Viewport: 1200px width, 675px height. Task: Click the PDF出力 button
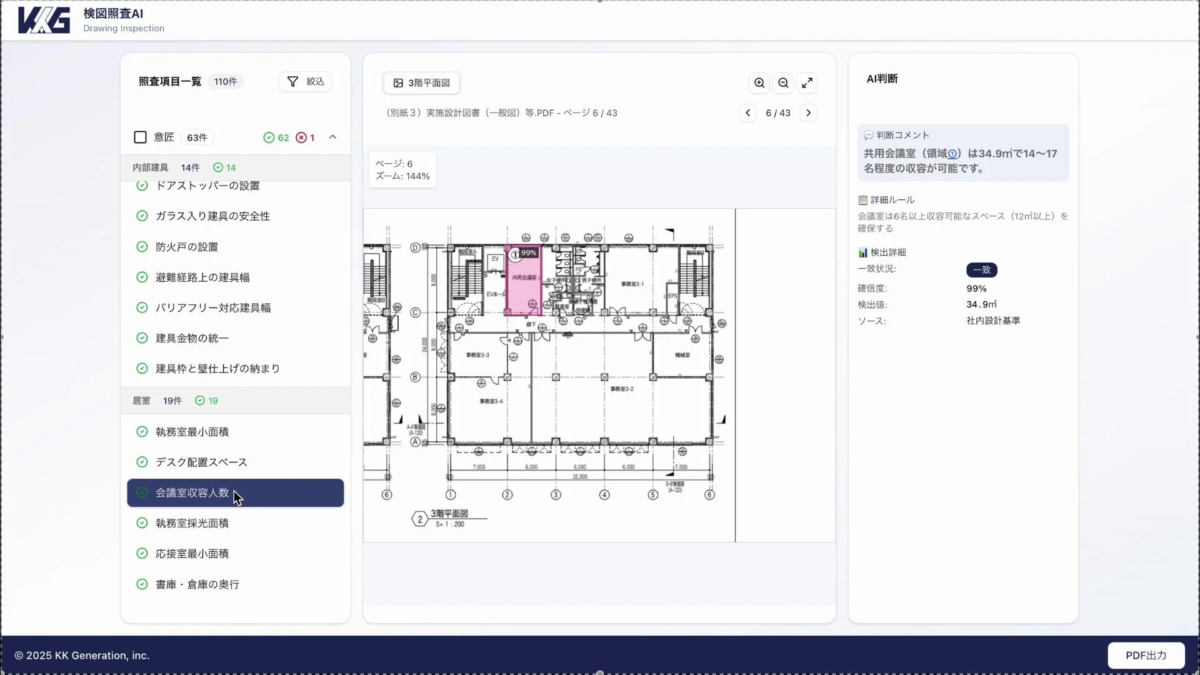tap(1146, 655)
